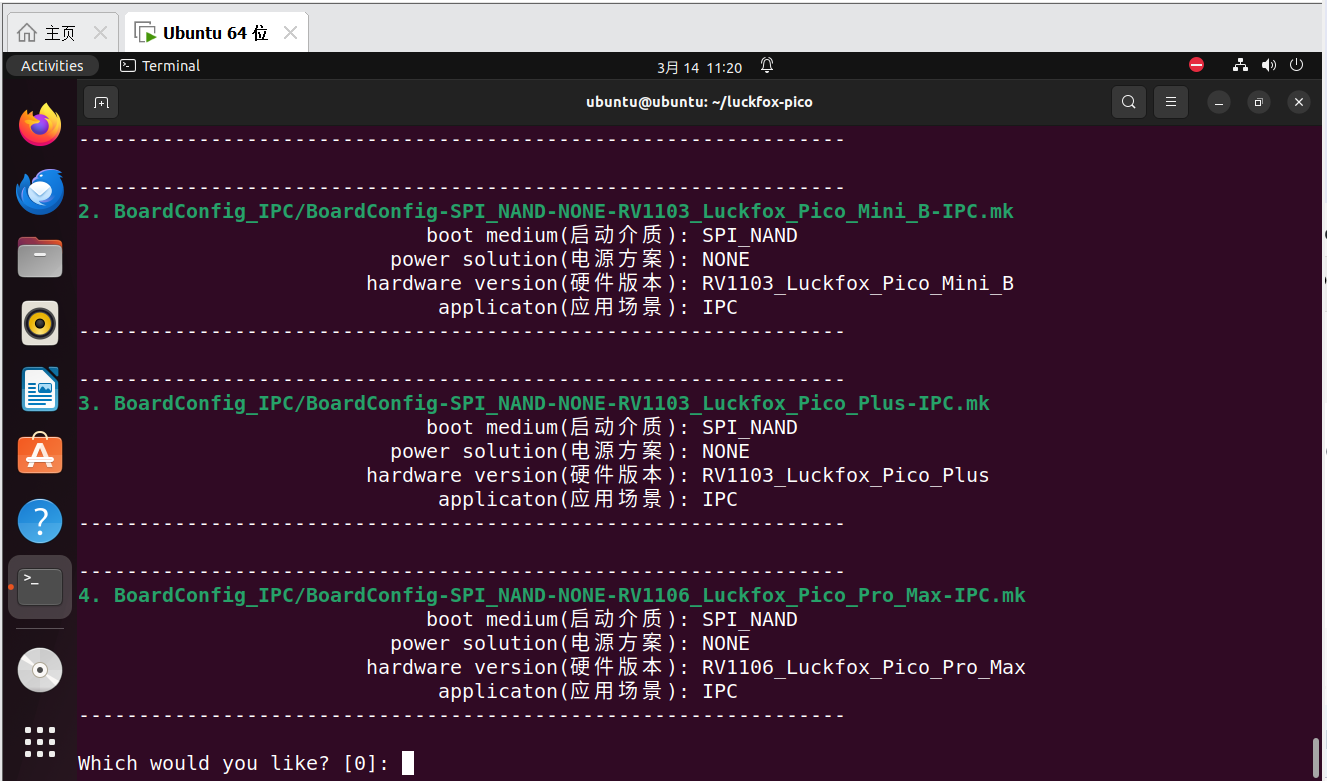Open terminal search with the magnifier icon
Viewport: 1327px width, 781px height.
point(1129,102)
